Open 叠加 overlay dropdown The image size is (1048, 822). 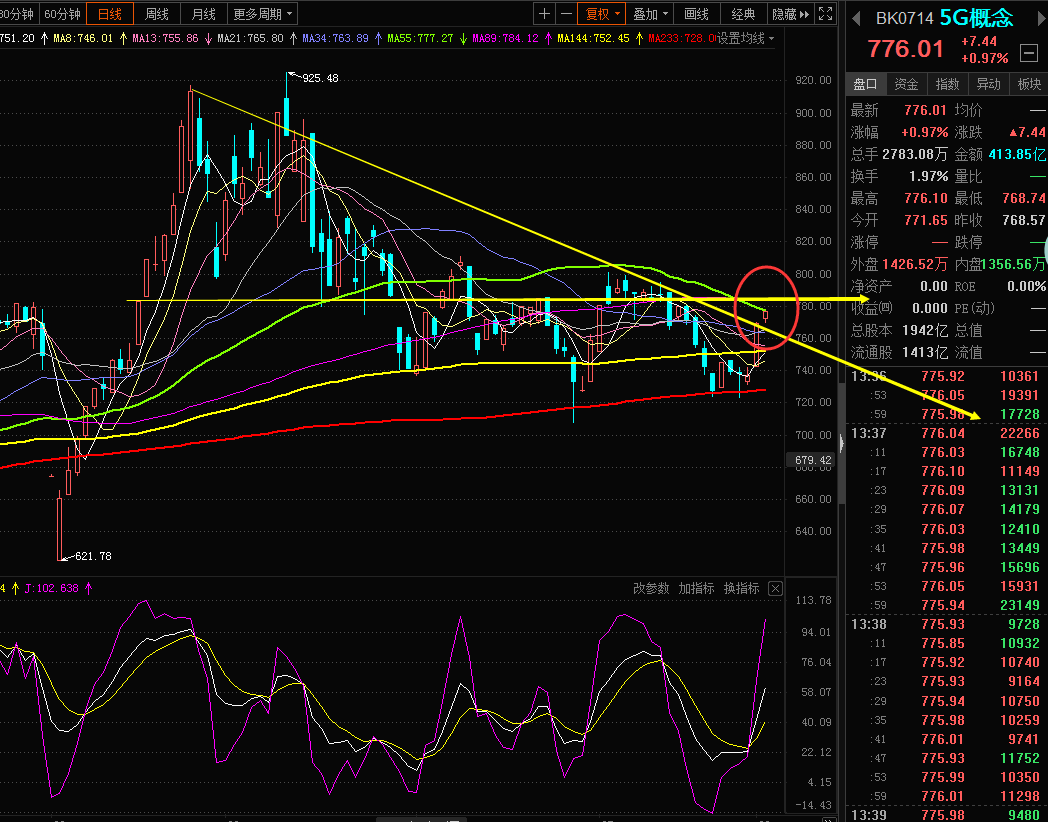[650, 14]
